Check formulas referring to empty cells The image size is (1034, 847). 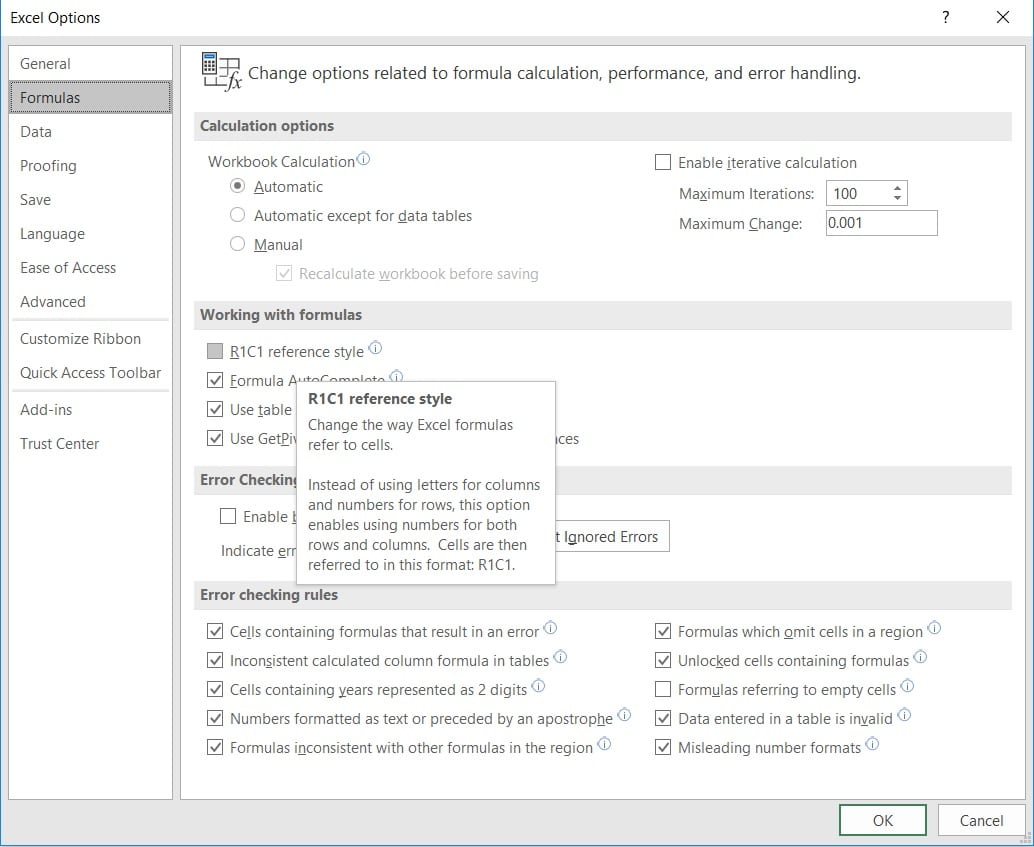663,689
